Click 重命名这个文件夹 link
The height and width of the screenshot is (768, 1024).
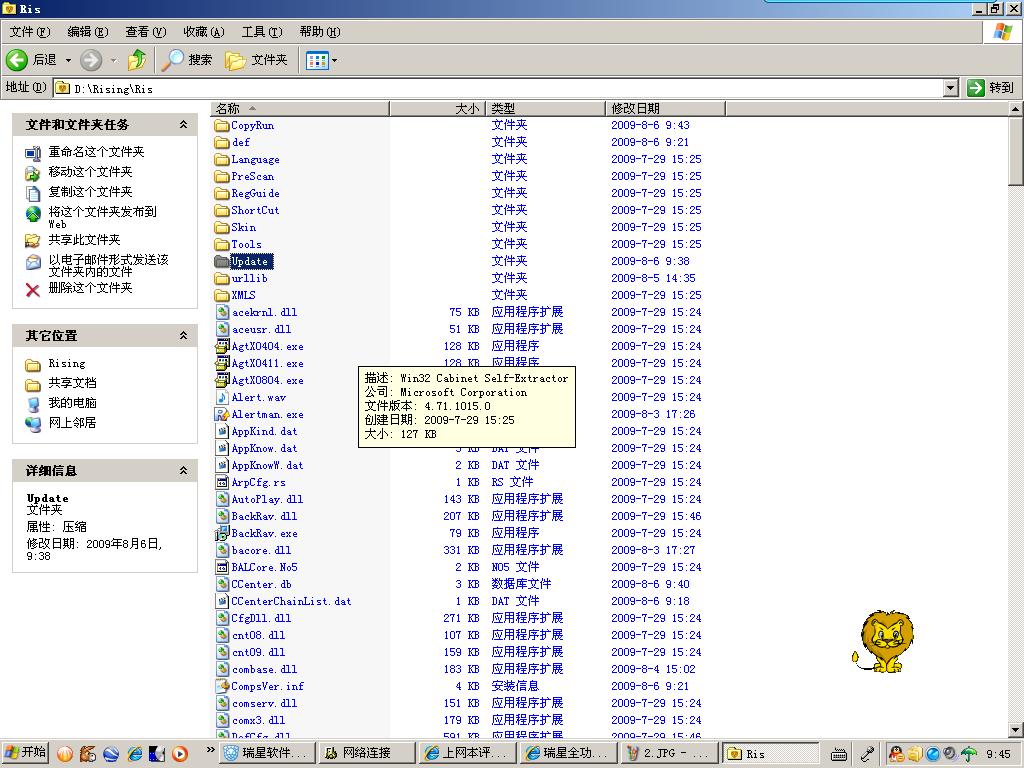96,152
